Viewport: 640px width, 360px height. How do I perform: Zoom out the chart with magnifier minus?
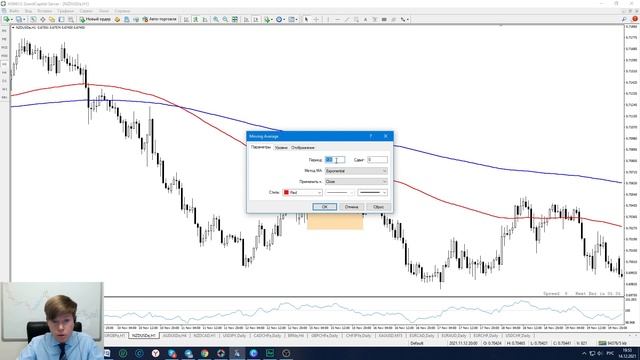click(x=225, y=19)
